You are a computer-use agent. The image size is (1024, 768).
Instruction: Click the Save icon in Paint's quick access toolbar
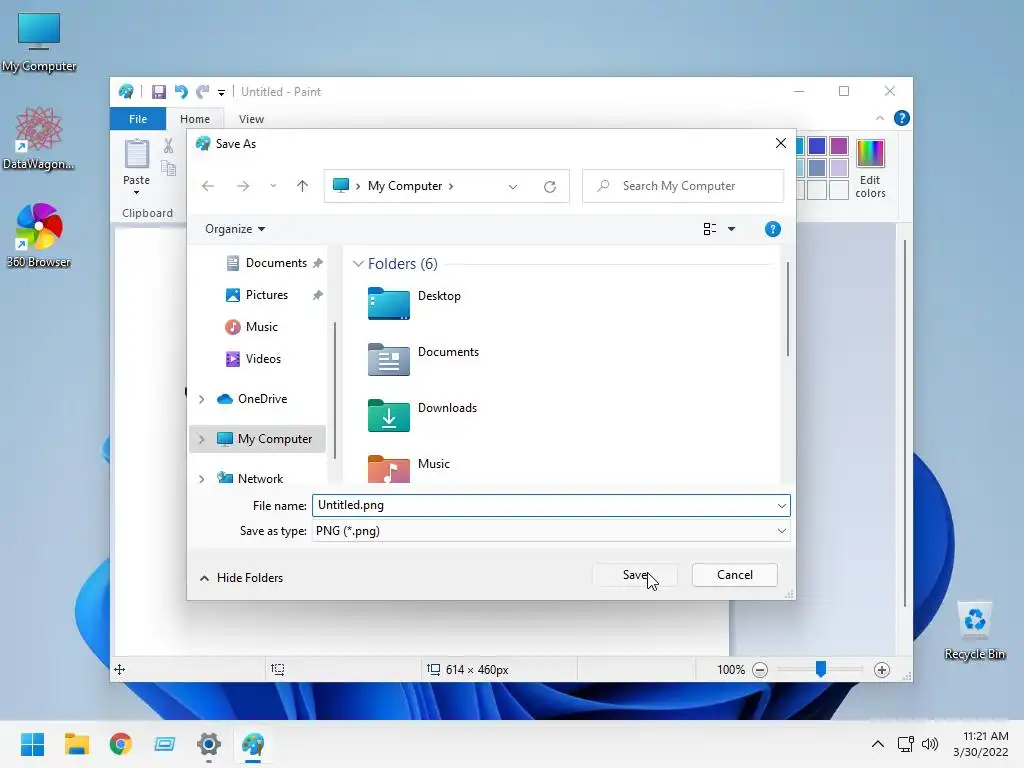159,92
